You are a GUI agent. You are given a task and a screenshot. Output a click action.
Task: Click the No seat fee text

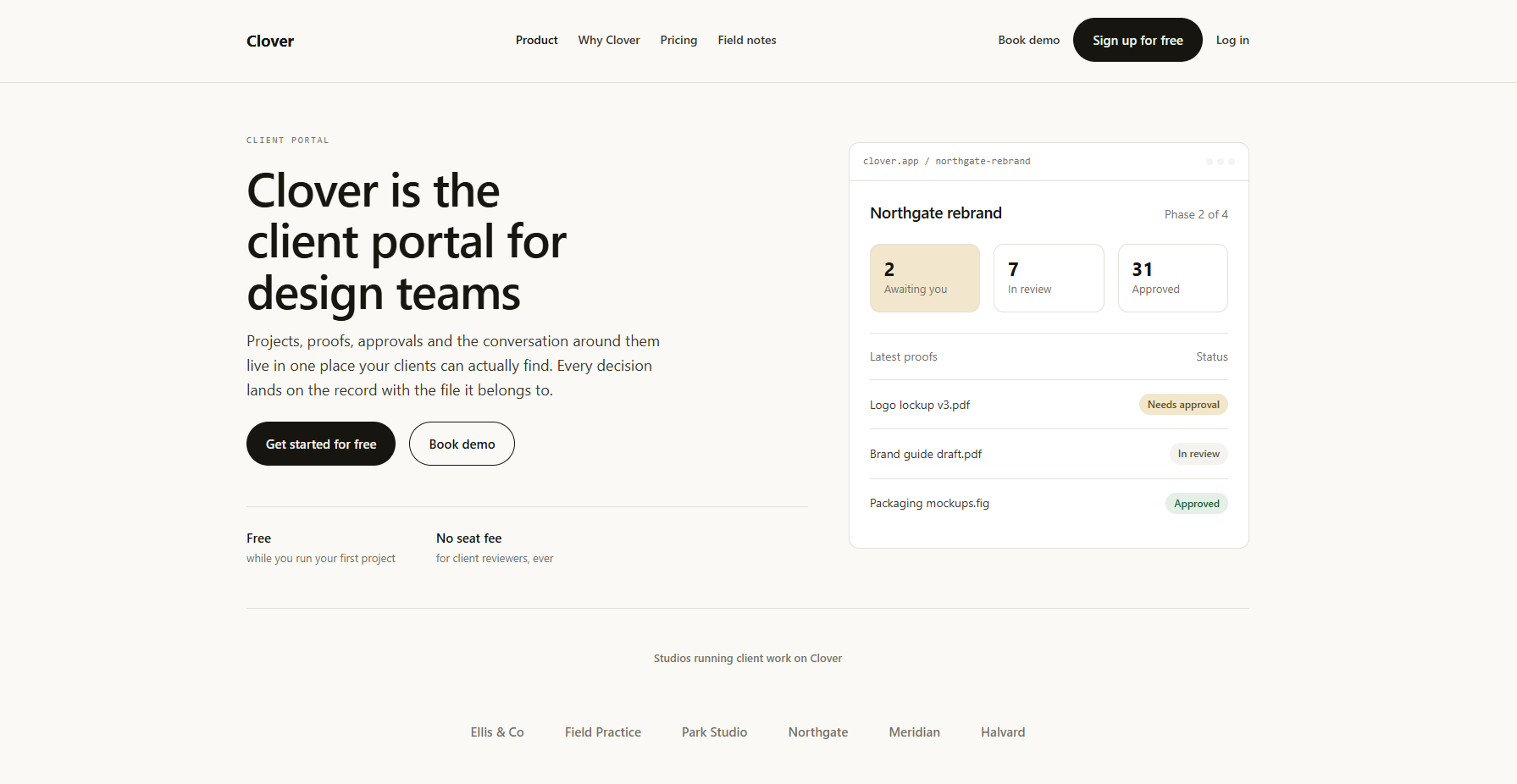click(469, 538)
